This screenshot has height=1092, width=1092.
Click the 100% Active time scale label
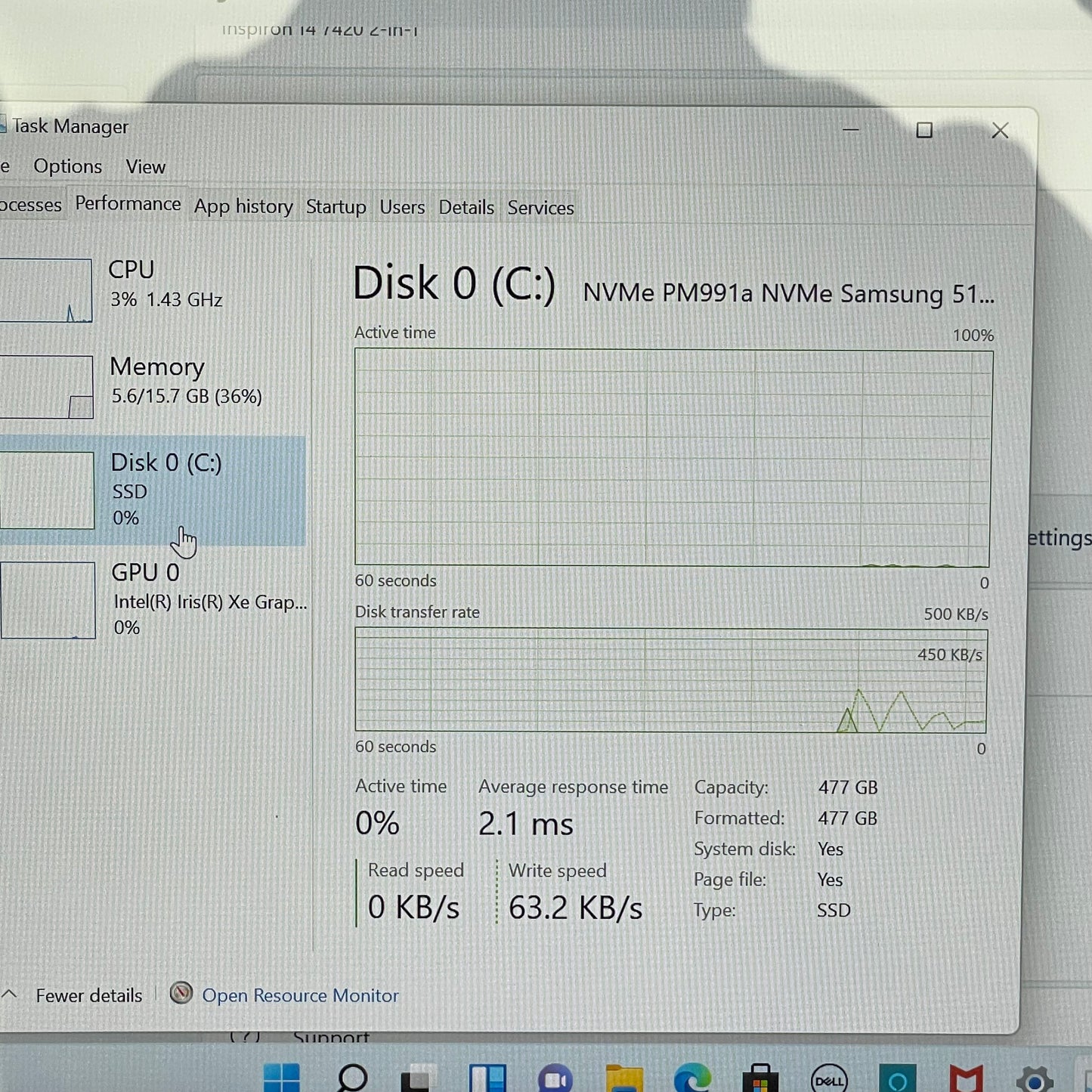973,336
